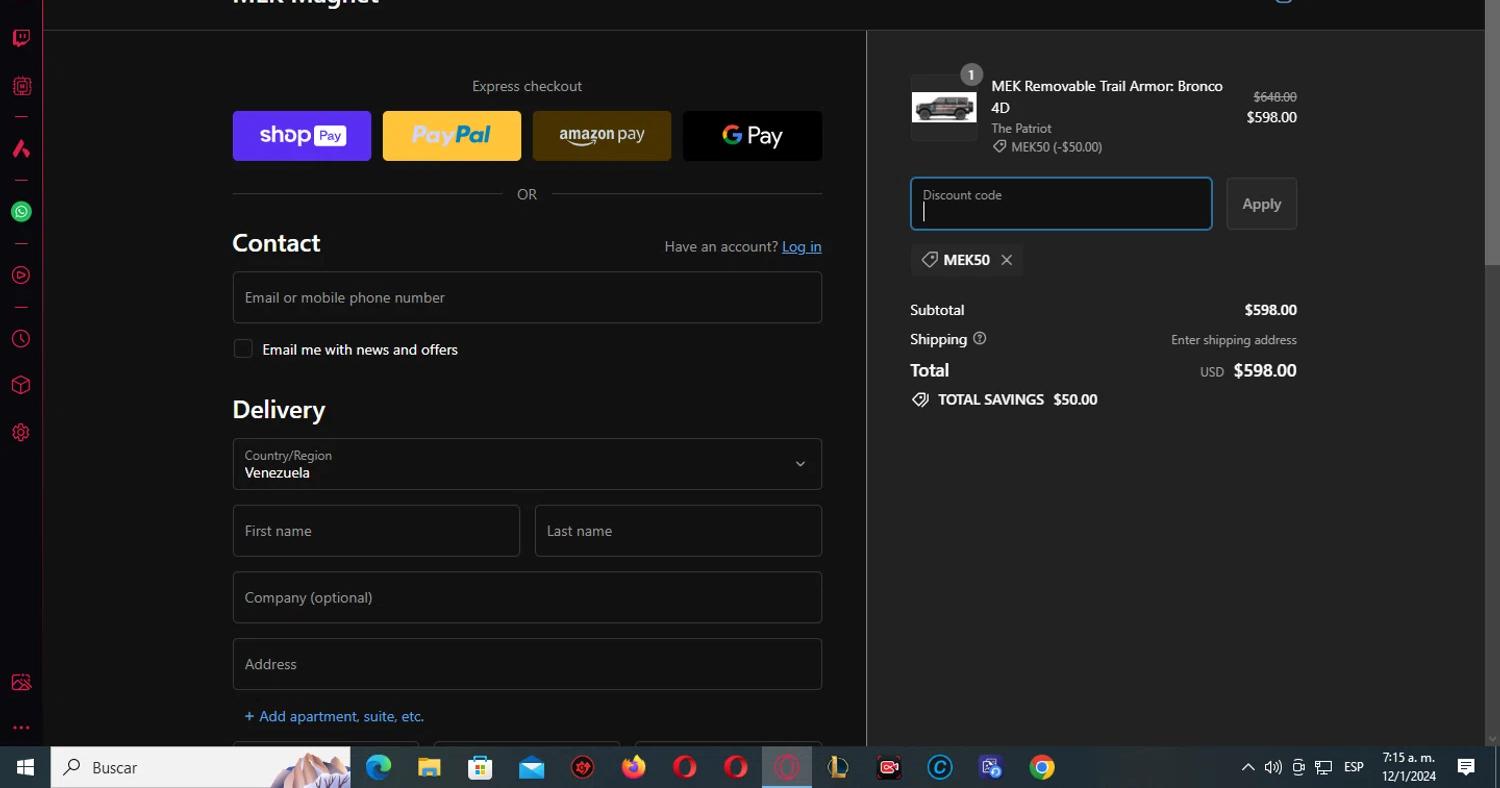Image resolution: width=1500 pixels, height=788 pixels.
Task: Click the Log in link
Action: click(802, 247)
